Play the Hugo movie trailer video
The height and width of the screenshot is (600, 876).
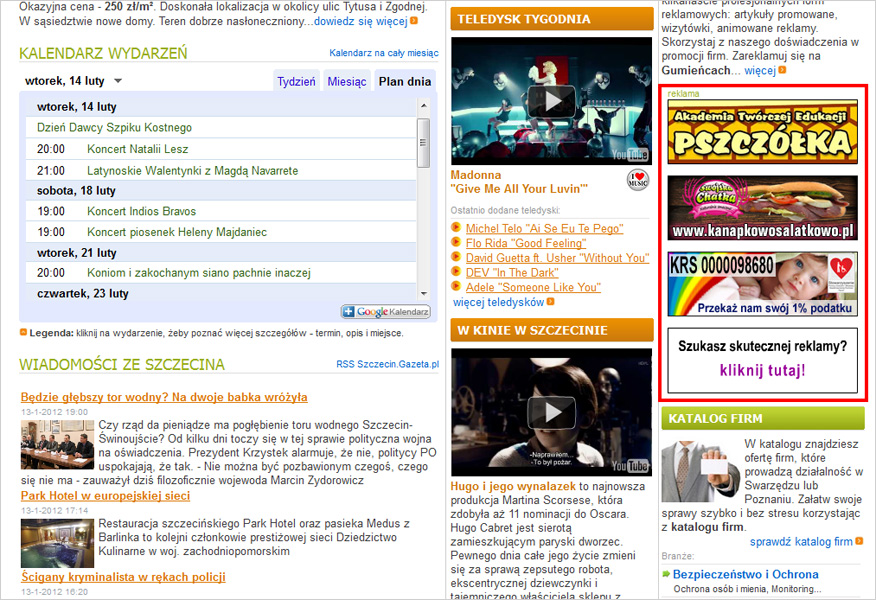tap(551, 412)
